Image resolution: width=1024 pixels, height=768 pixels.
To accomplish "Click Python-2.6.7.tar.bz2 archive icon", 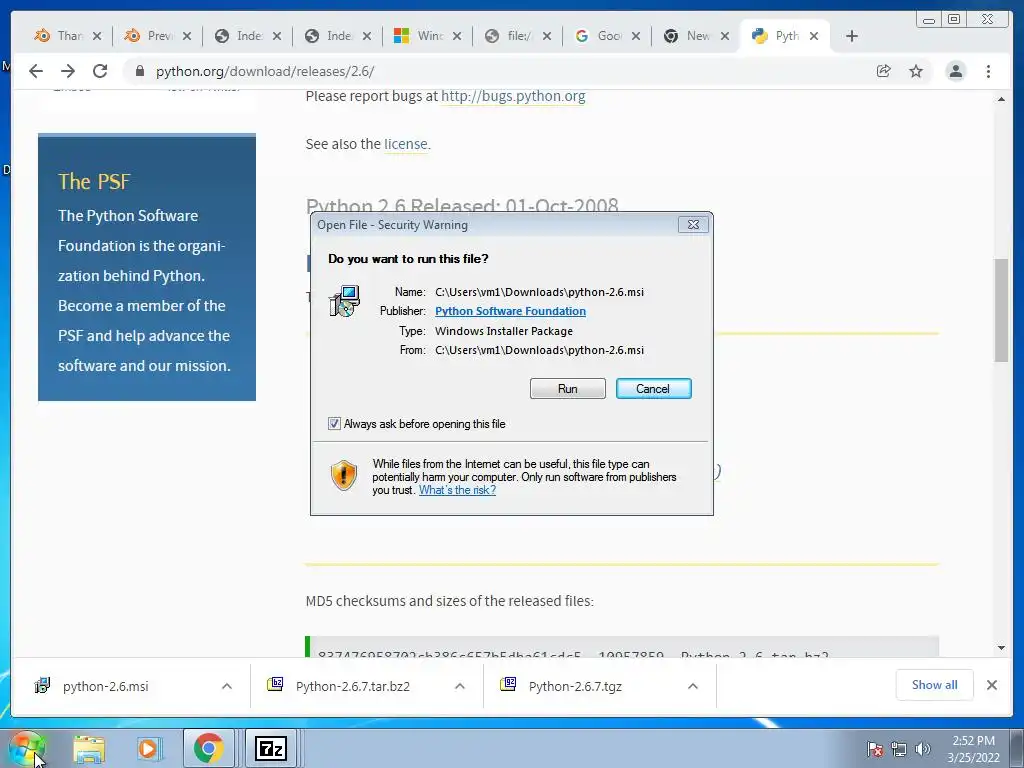I will (x=275, y=684).
